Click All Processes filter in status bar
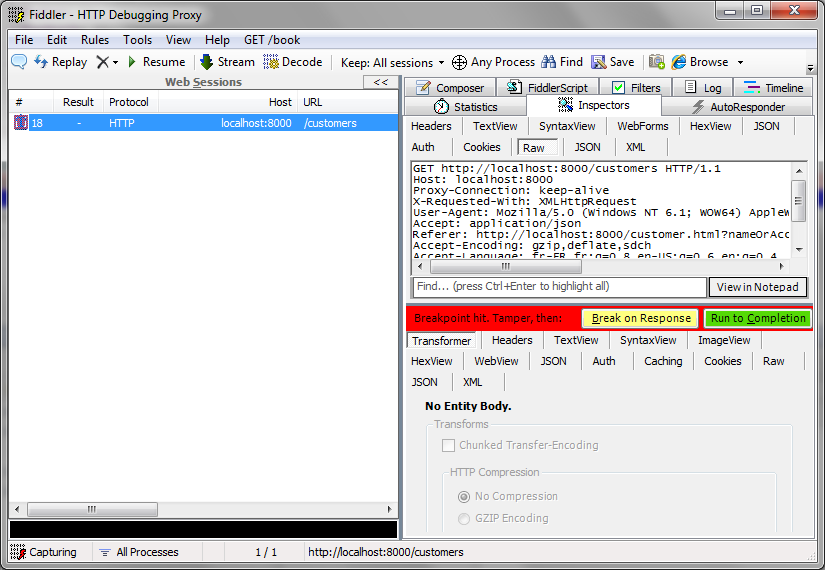Screen dimensions: 825x570 pyautogui.click(x=139, y=552)
